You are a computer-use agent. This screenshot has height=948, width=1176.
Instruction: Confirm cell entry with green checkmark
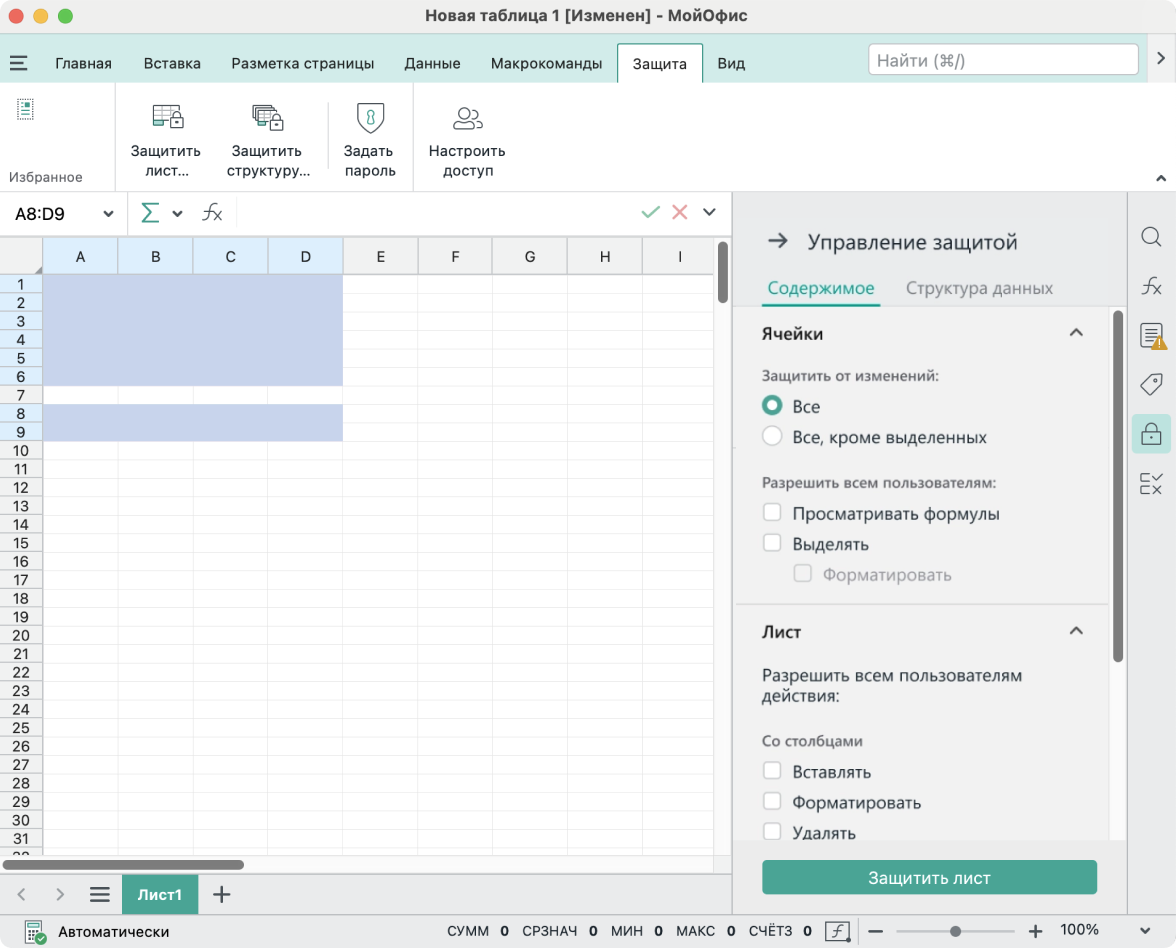pos(650,212)
